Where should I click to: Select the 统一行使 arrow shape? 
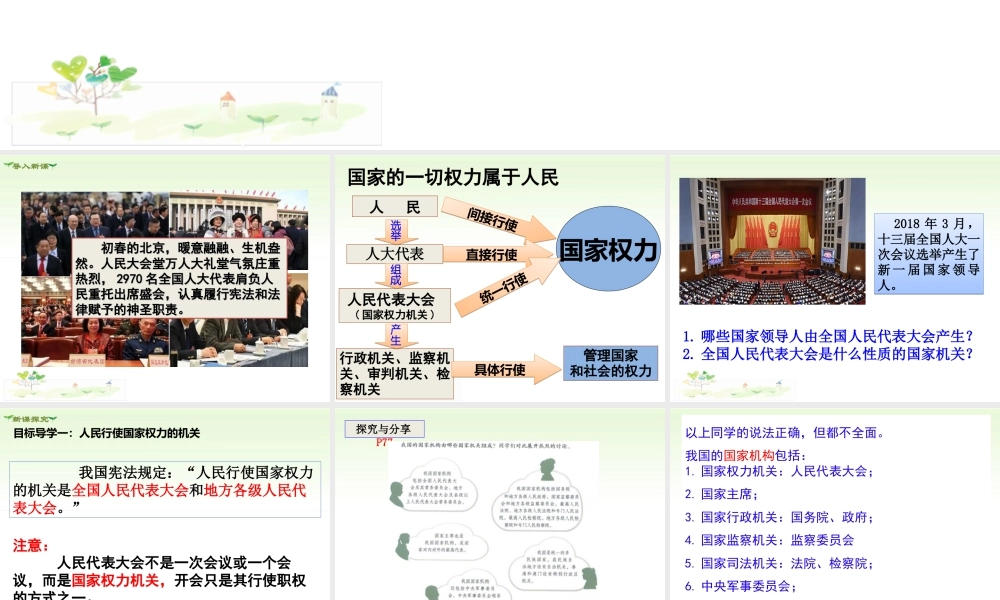tap(502, 288)
